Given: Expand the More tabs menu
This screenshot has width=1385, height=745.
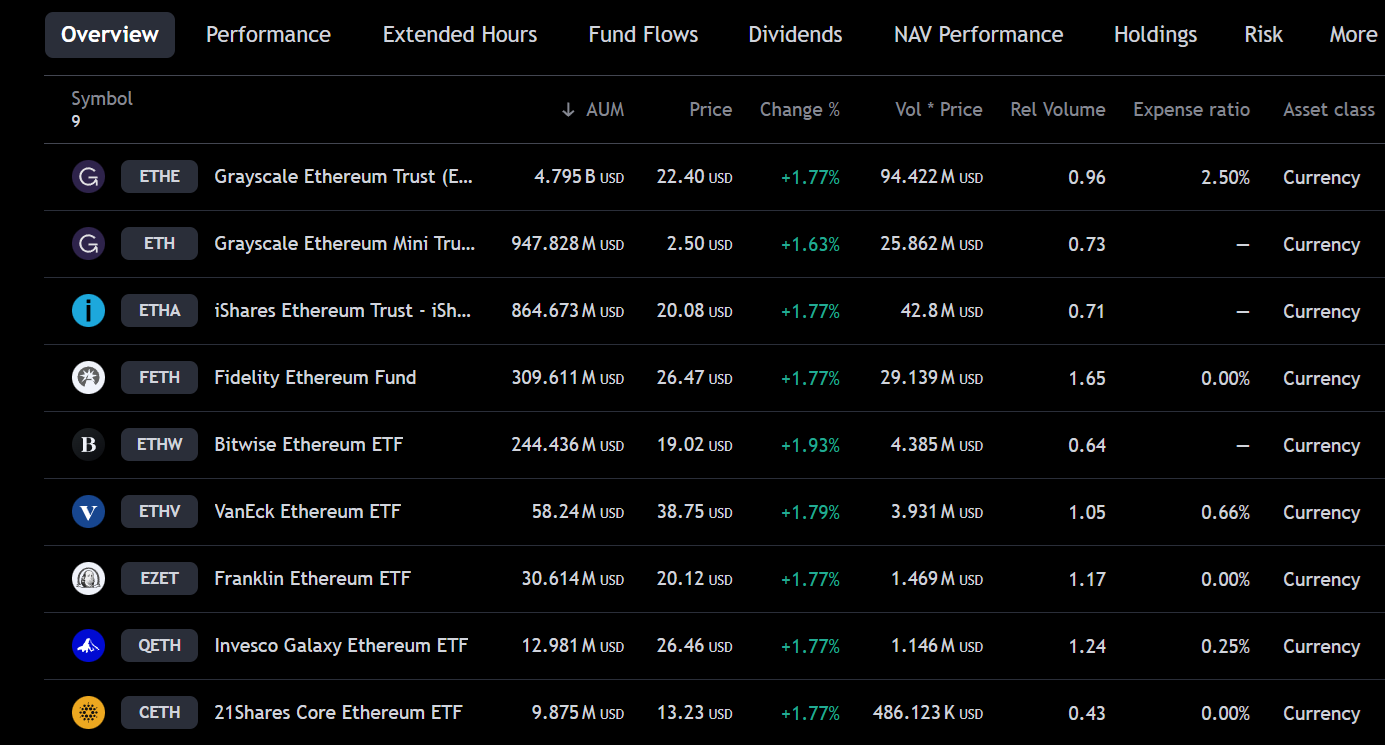Looking at the screenshot, I should (x=1353, y=35).
